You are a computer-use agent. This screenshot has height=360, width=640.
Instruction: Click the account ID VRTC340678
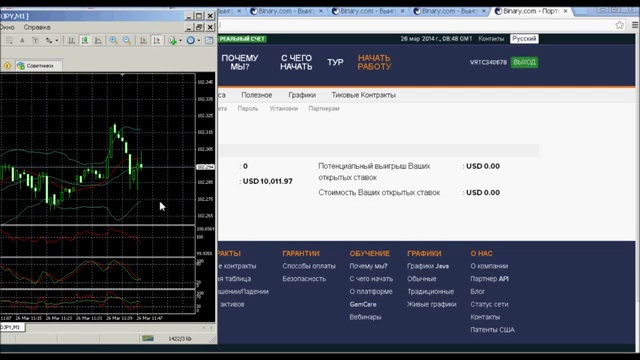coord(488,62)
